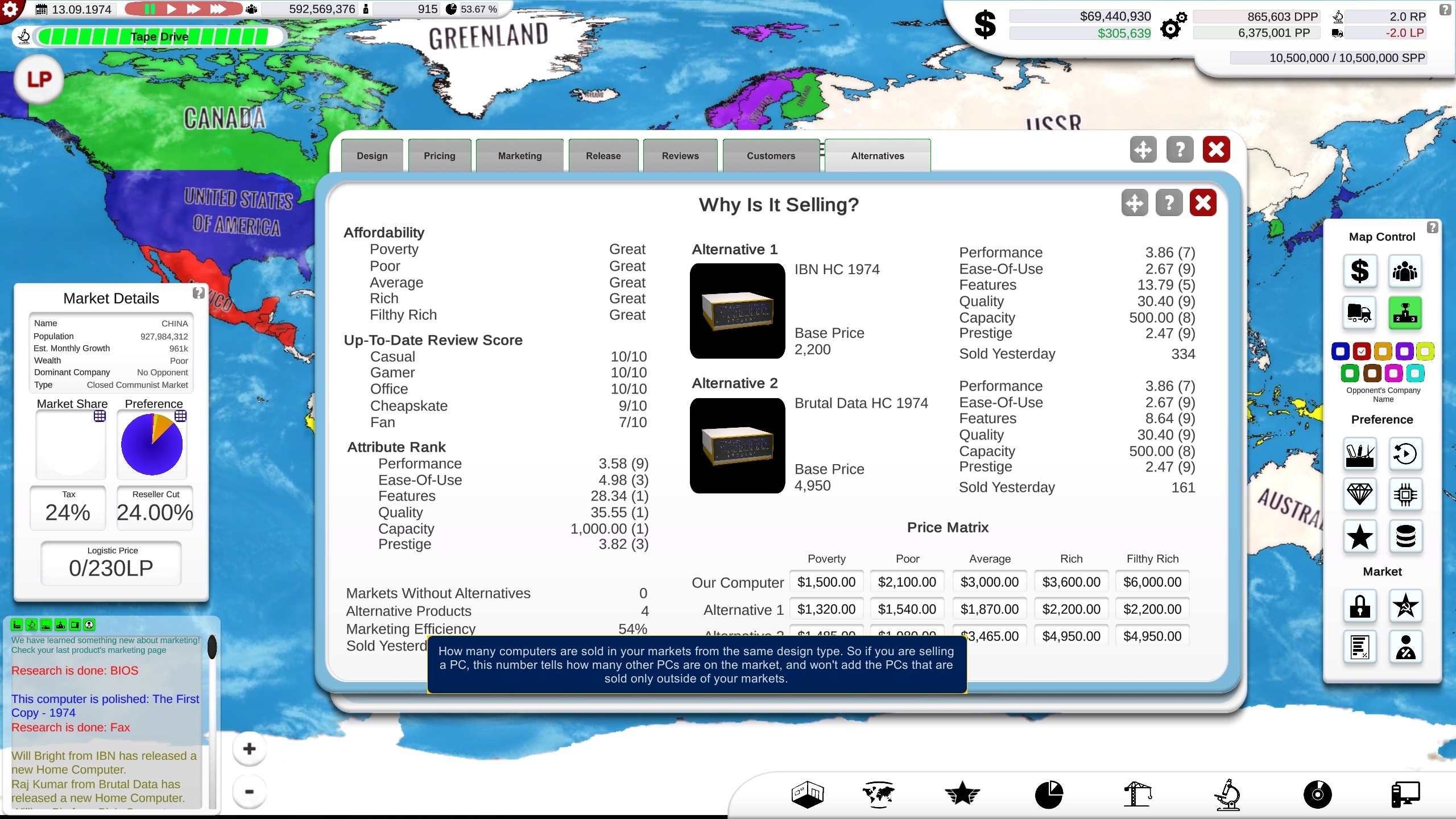Select the dollar sign map control icon

pyautogui.click(x=1359, y=271)
